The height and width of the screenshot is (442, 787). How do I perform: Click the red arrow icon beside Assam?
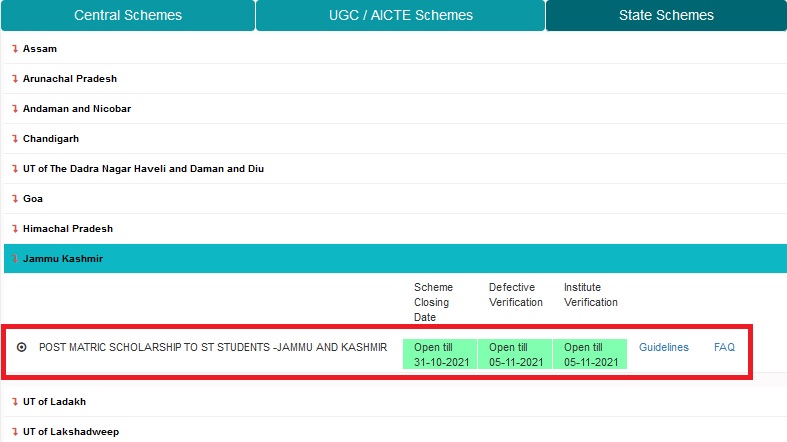tap(15, 49)
